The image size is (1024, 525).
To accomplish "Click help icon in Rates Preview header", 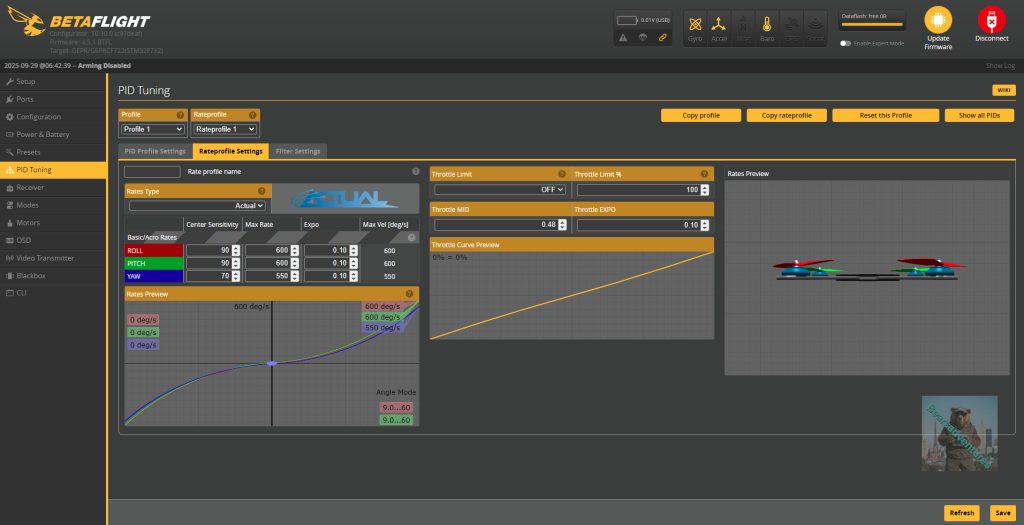I will point(409,294).
